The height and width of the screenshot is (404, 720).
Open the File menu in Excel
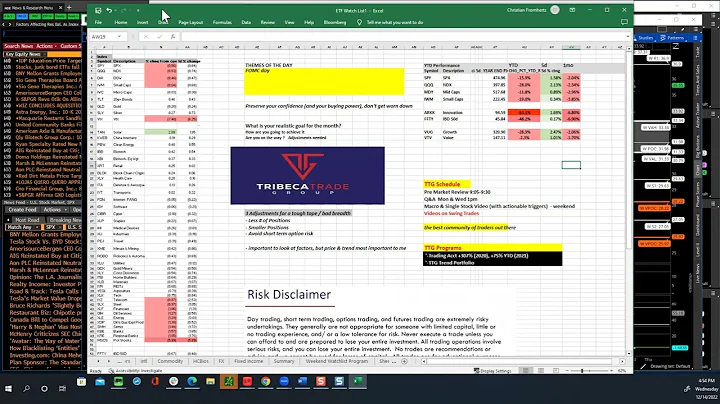[x=98, y=22]
